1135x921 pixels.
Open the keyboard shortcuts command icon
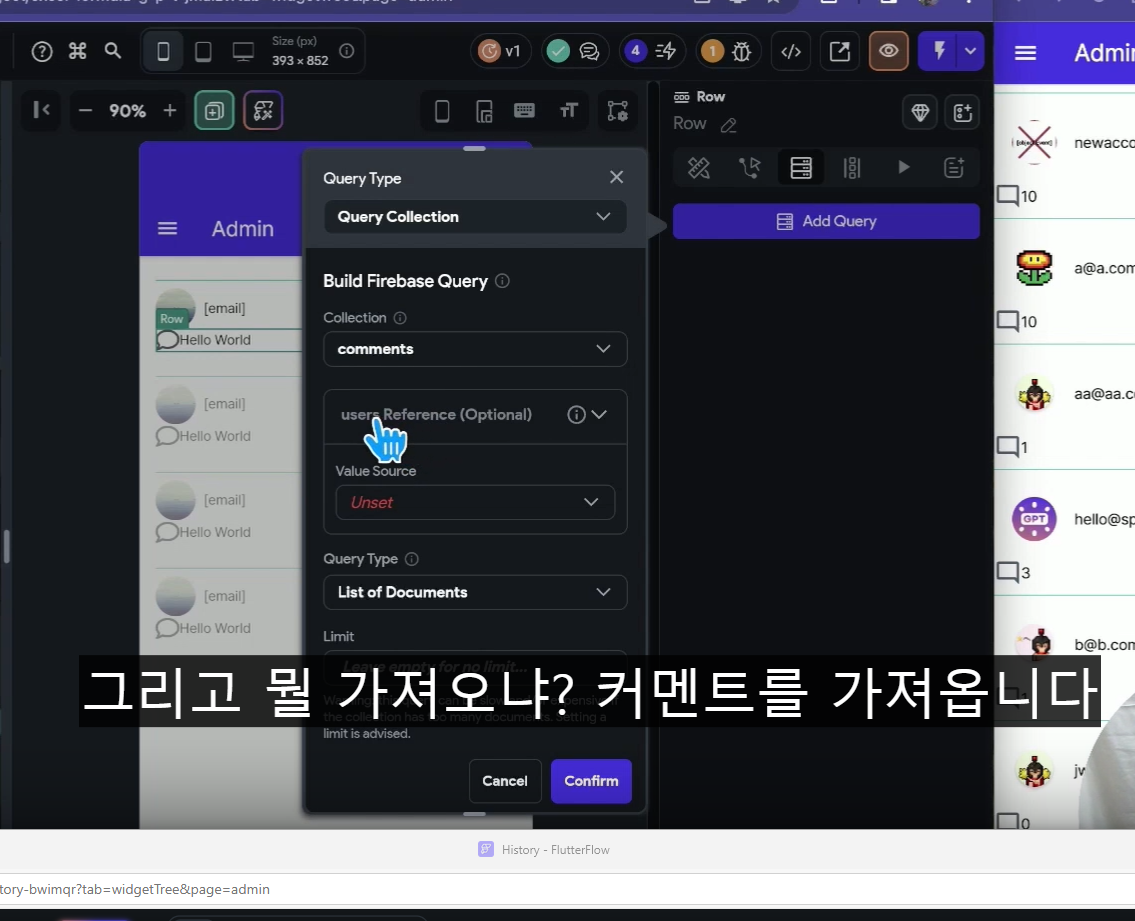pyautogui.click(x=77, y=51)
